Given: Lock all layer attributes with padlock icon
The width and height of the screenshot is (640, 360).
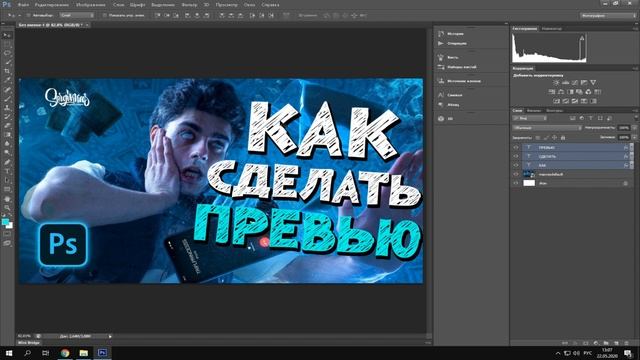Looking at the screenshot, I should pyautogui.click(x=563, y=138).
